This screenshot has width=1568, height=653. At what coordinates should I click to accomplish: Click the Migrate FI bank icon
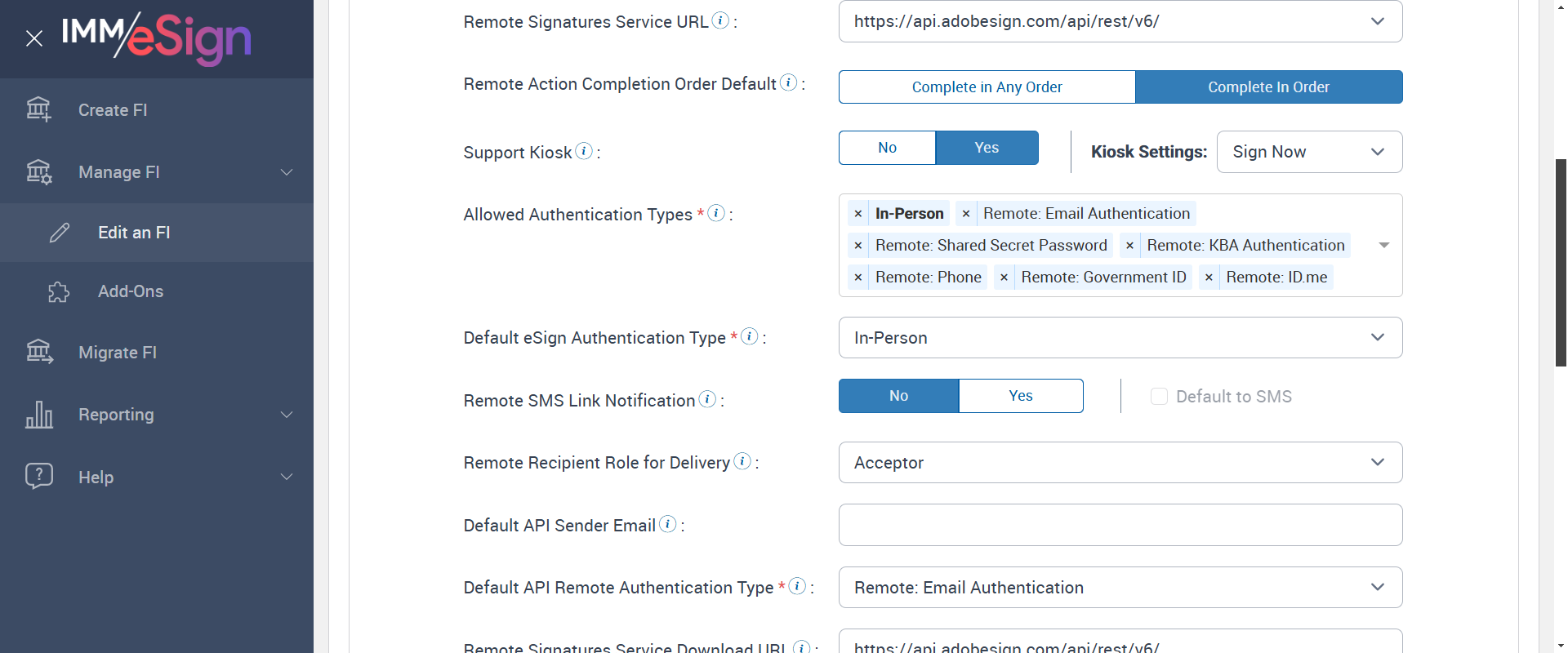pyautogui.click(x=39, y=352)
